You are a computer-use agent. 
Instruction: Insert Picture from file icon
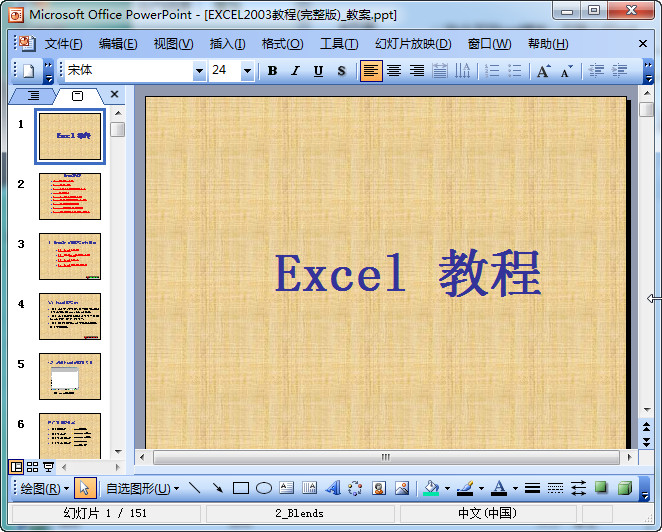click(402, 489)
